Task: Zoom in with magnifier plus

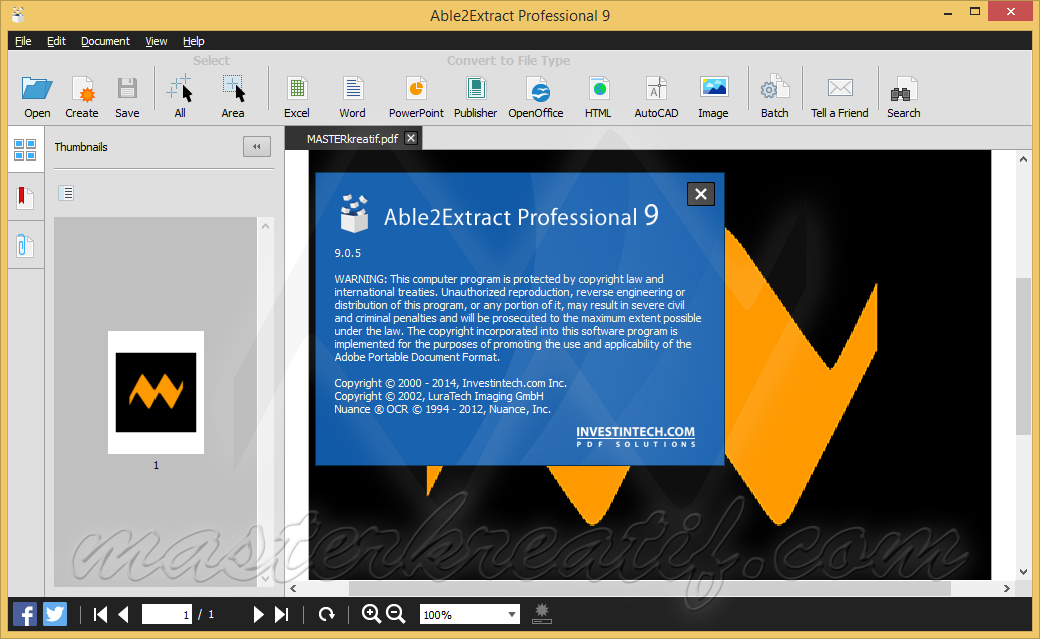Action: [371, 614]
